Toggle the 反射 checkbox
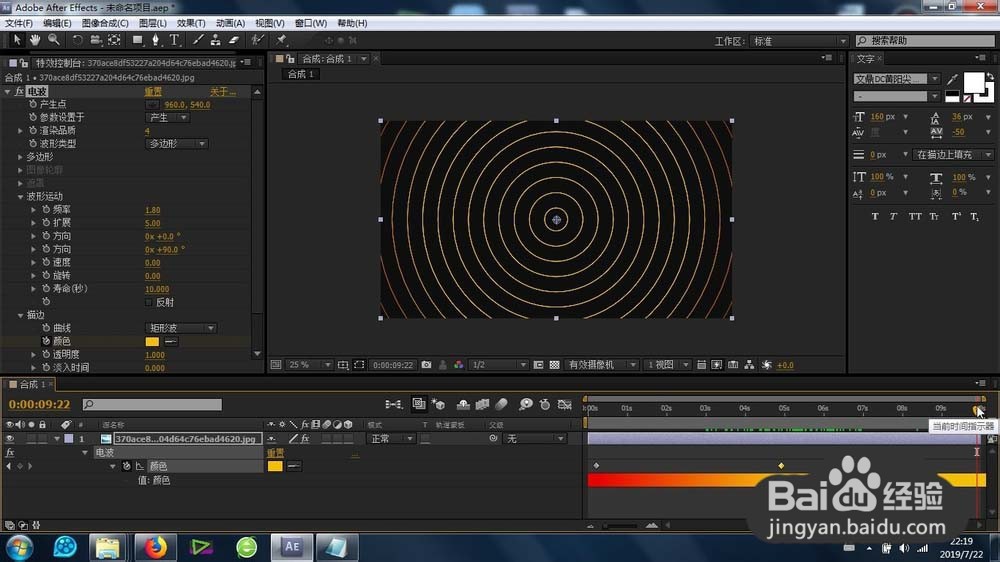The width and height of the screenshot is (1000, 562). pos(149,302)
